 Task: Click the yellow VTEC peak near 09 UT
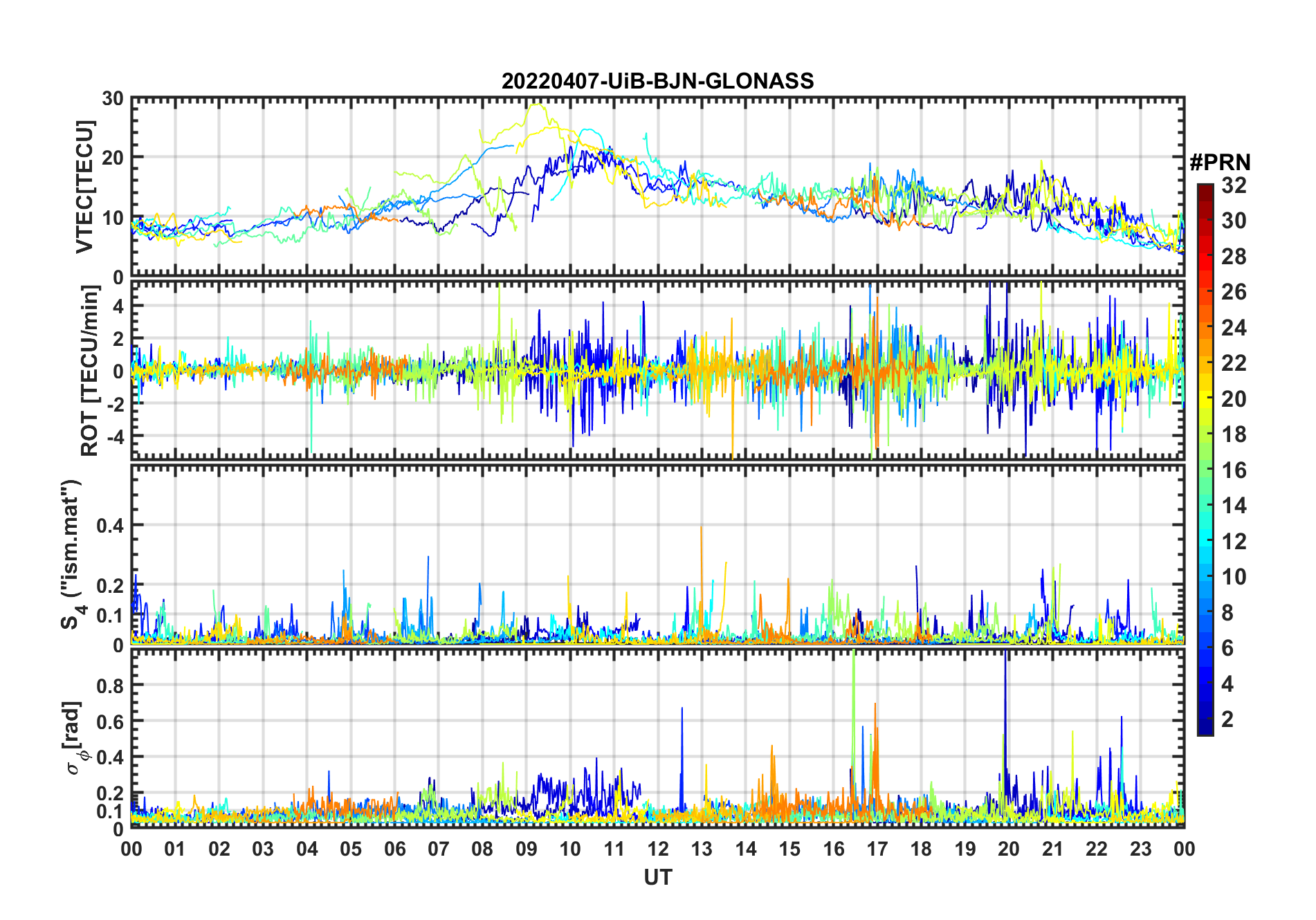coord(536,105)
